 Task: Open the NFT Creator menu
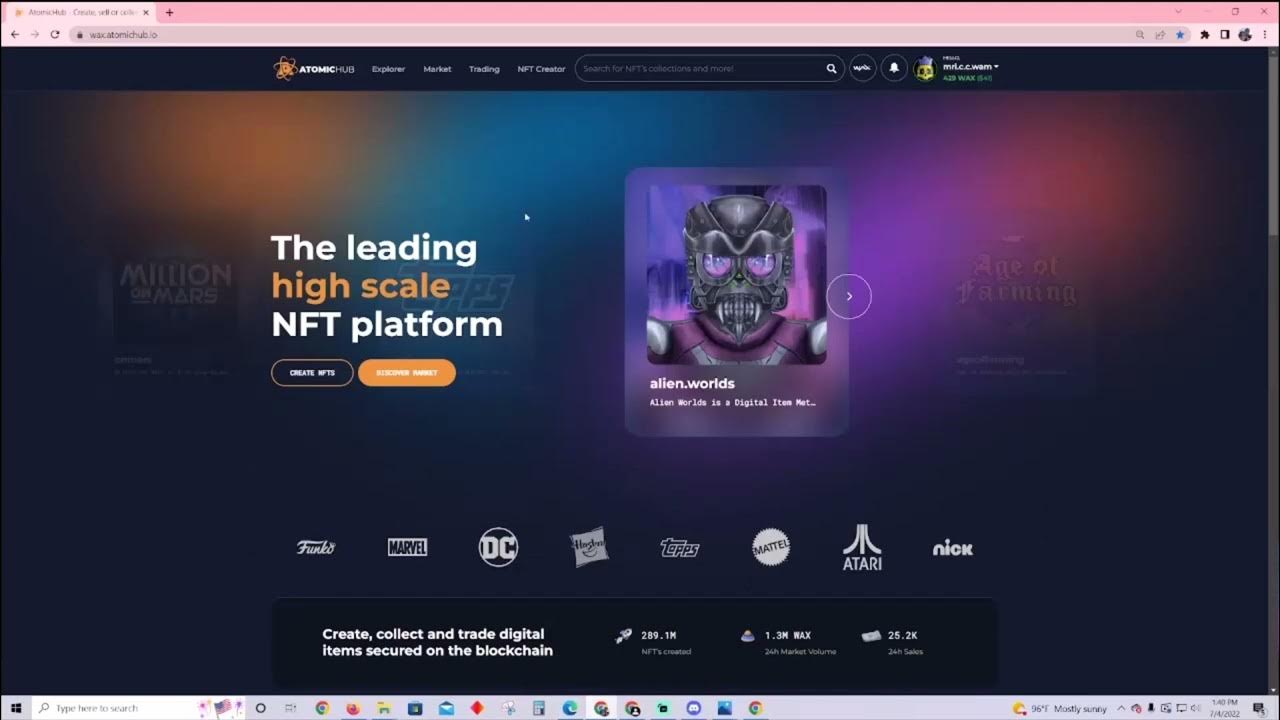pos(541,69)
